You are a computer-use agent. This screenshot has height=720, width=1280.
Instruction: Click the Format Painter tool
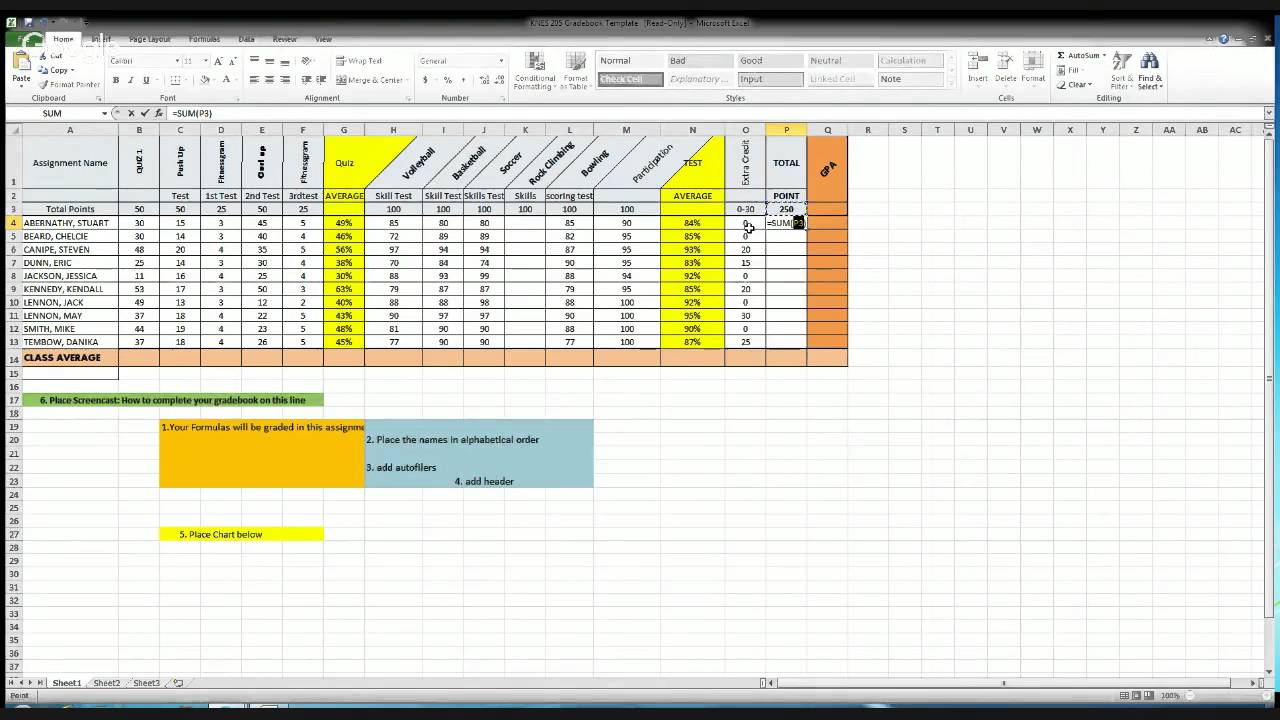tap(70, 84)
